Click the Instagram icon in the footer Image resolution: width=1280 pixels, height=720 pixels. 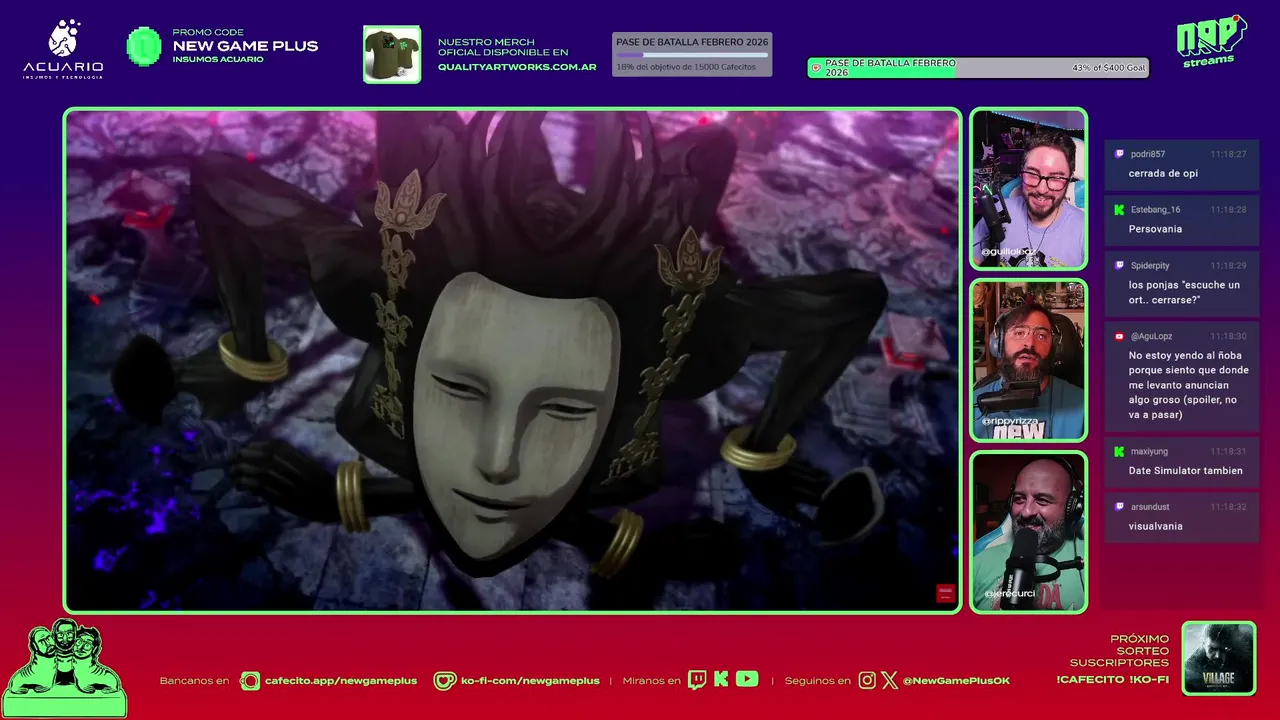click(867, 681)
